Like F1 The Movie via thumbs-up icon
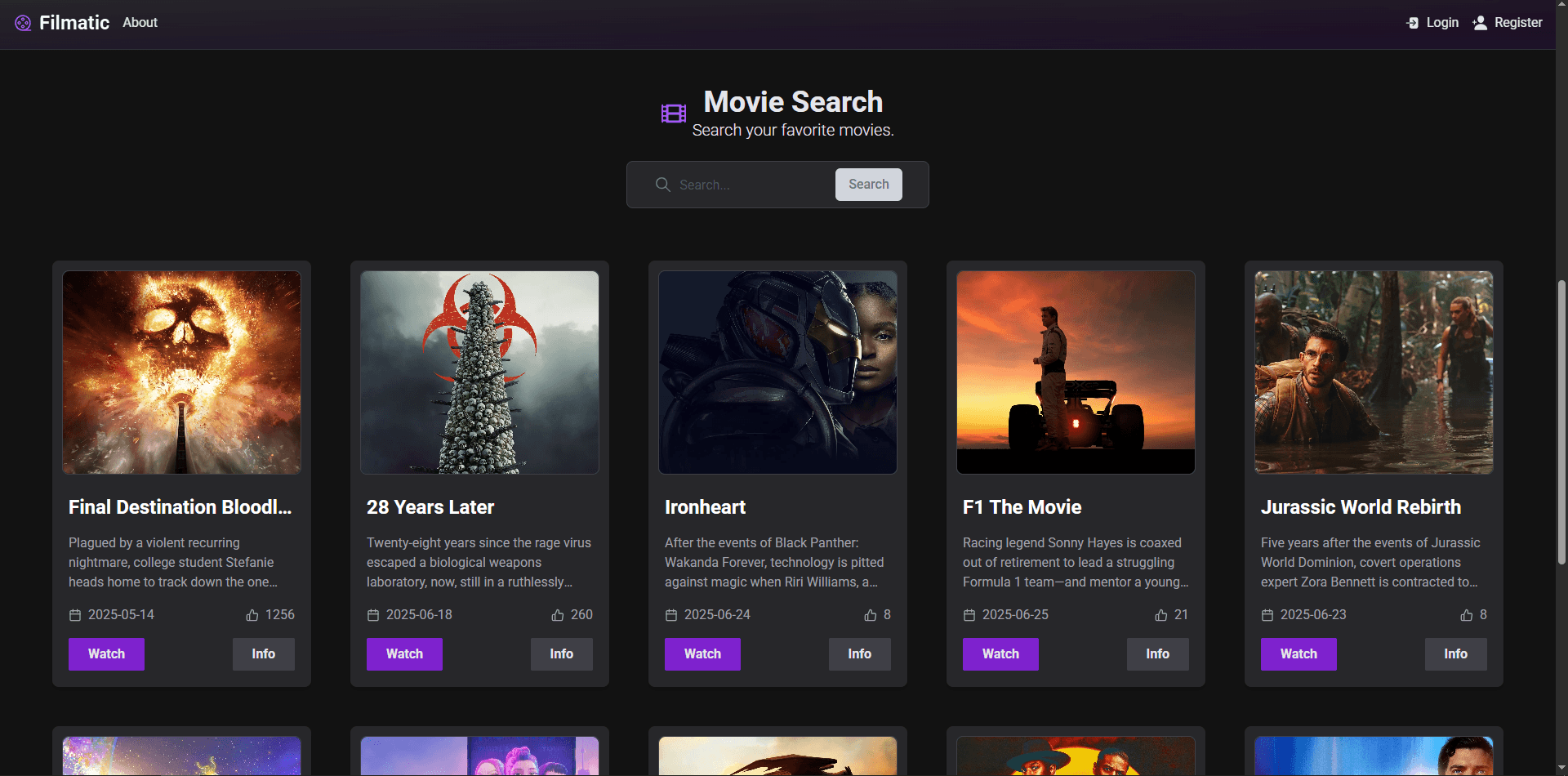The width and height of the screenshot is (1568, 776). 1161,615
